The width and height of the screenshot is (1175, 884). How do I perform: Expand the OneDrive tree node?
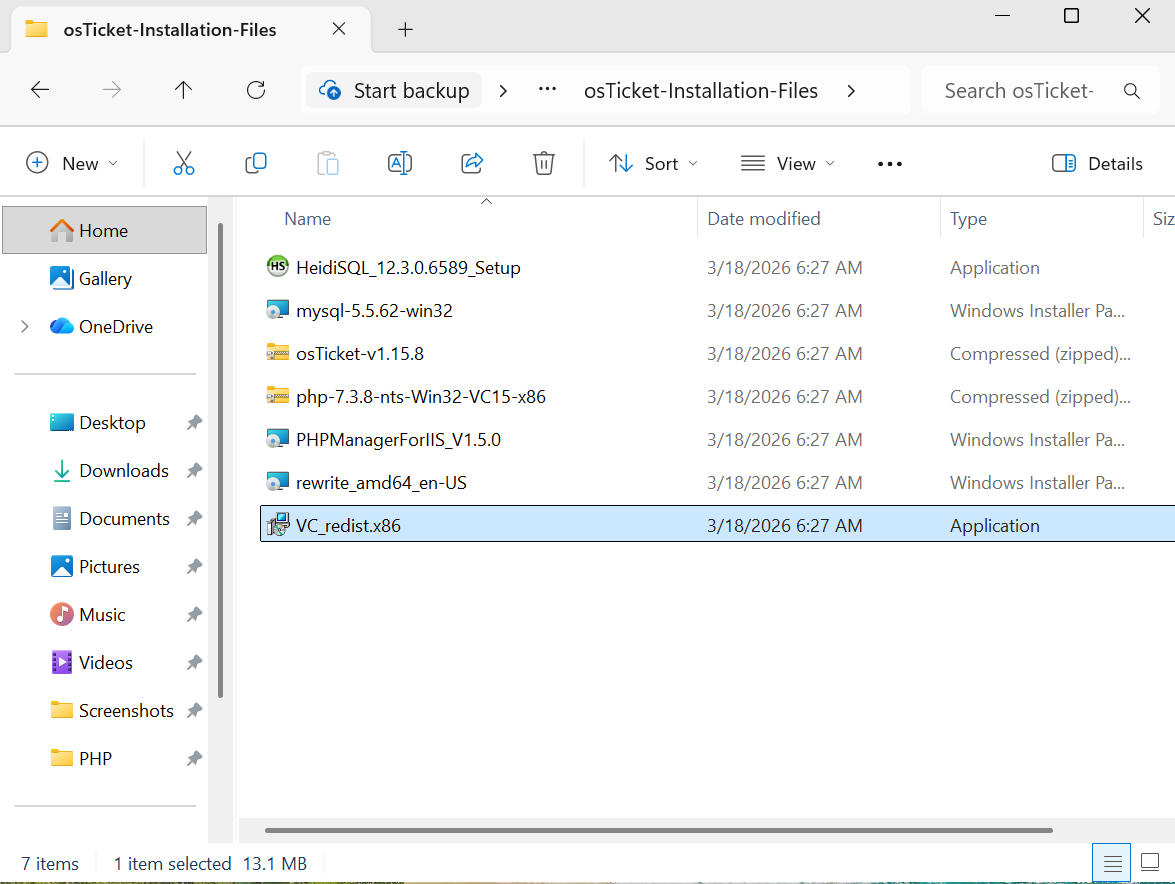[x=25, y=327]
